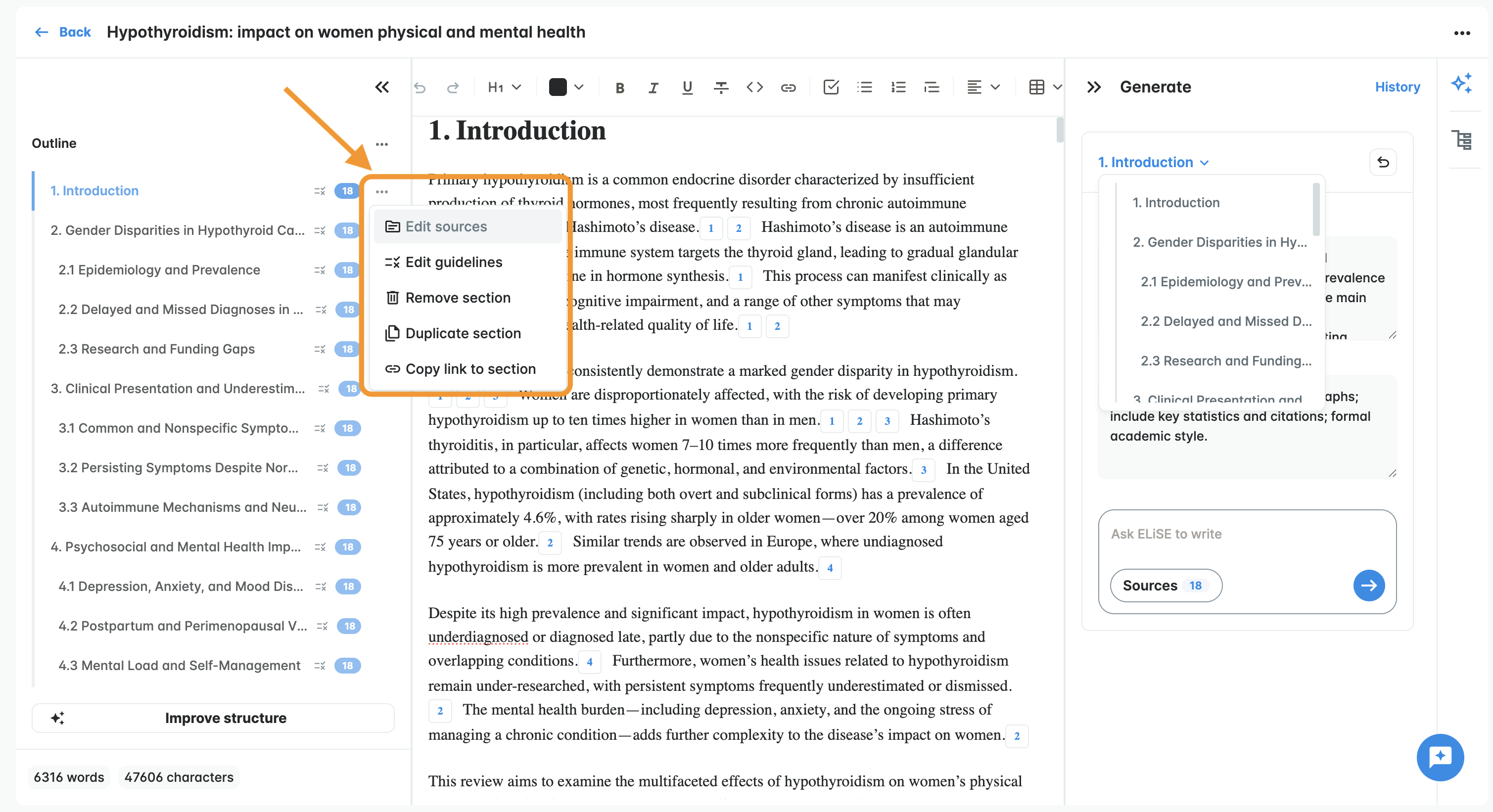Choose 2.2 Delayed and Missed D... in dropdown list
This screenshot has width=1493, height=812.
click(x=1226, y=321)
